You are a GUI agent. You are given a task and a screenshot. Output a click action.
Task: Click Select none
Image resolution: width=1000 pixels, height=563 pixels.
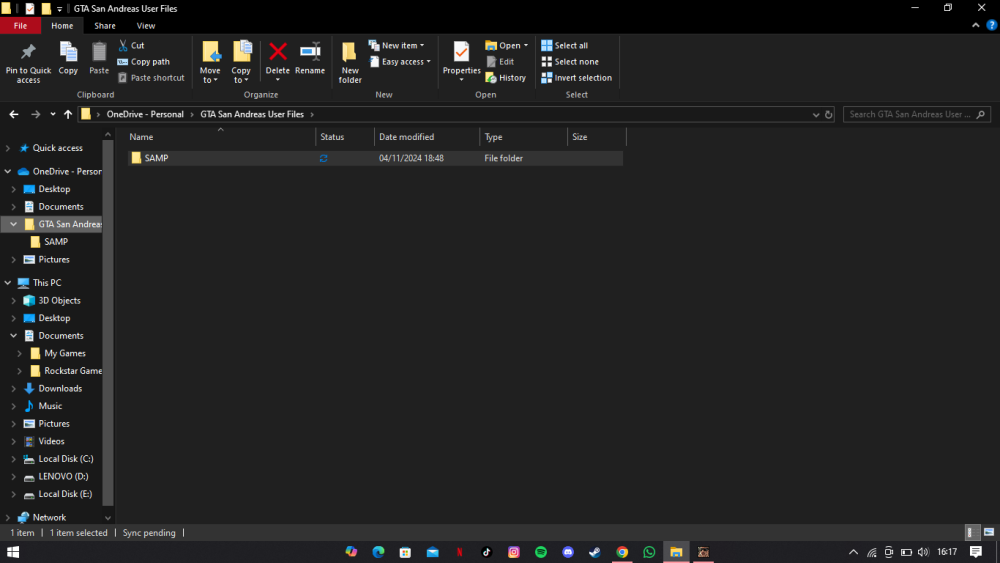(570, 62)
